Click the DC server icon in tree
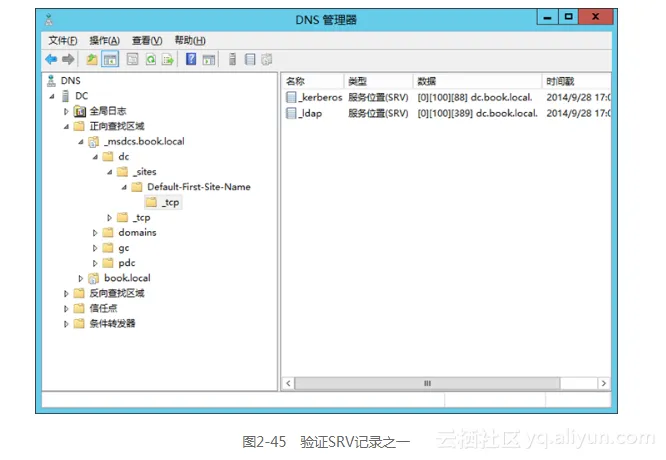 [x=65, y=96]
